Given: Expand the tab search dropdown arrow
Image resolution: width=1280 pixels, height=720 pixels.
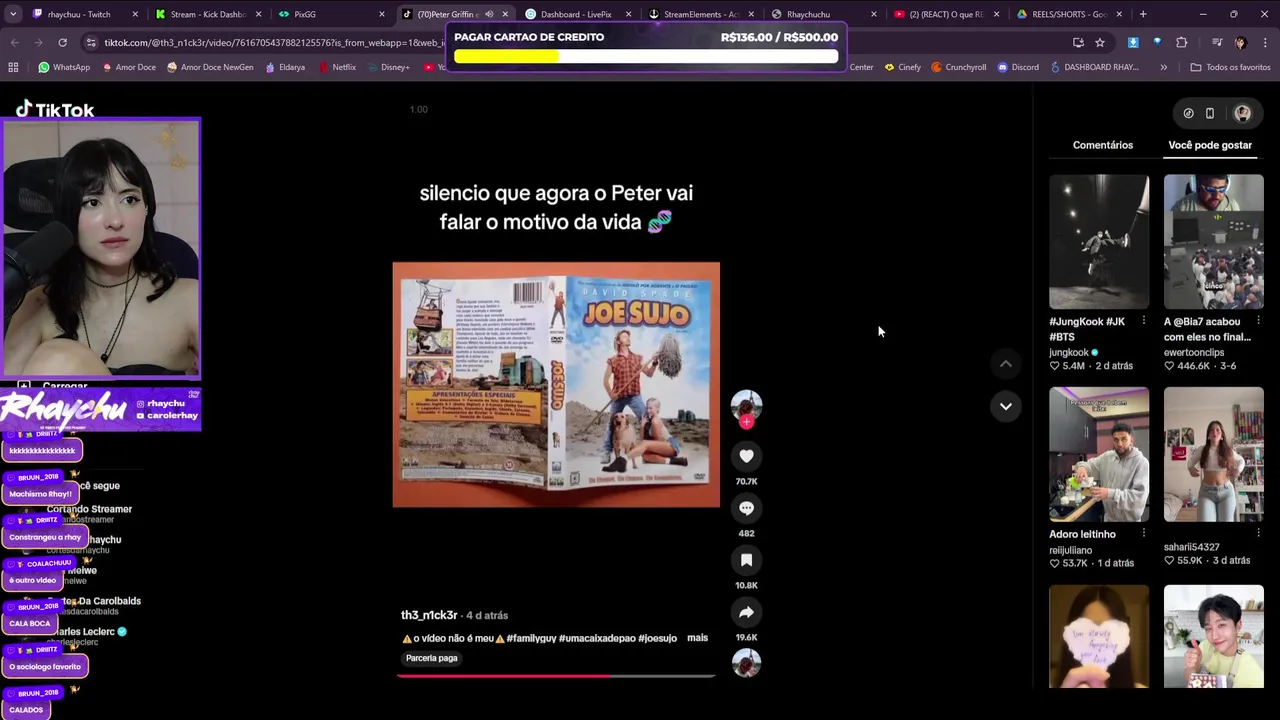Looking at the screenshot, I should 12,14.
